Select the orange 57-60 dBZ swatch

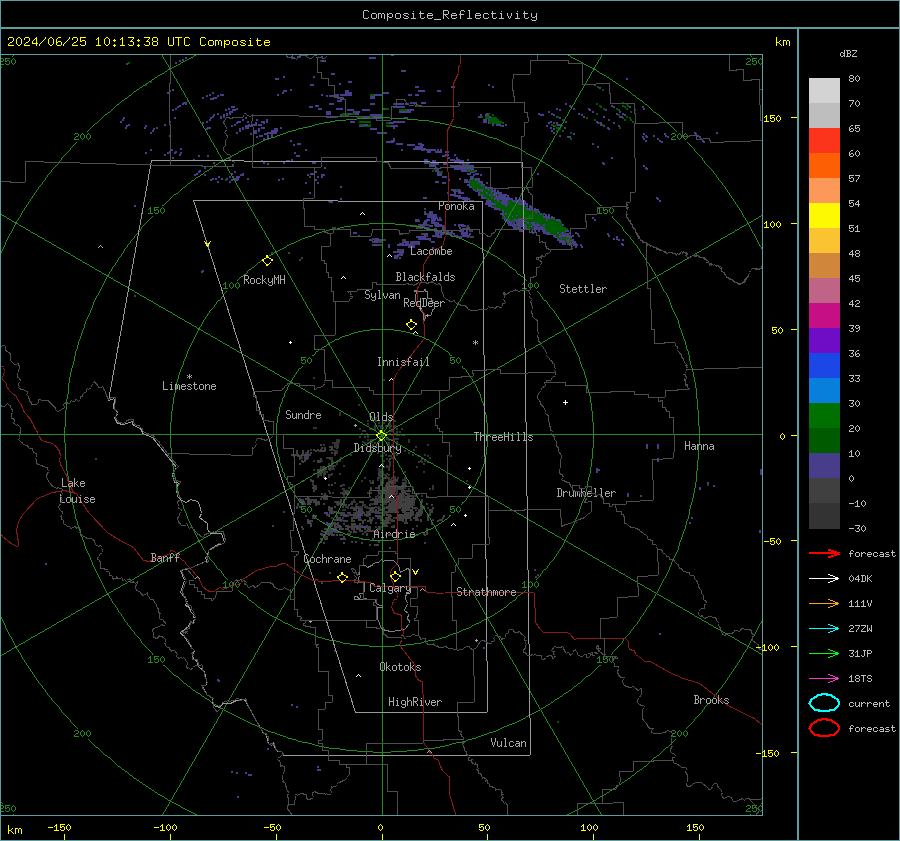click(x=824, y=165)
